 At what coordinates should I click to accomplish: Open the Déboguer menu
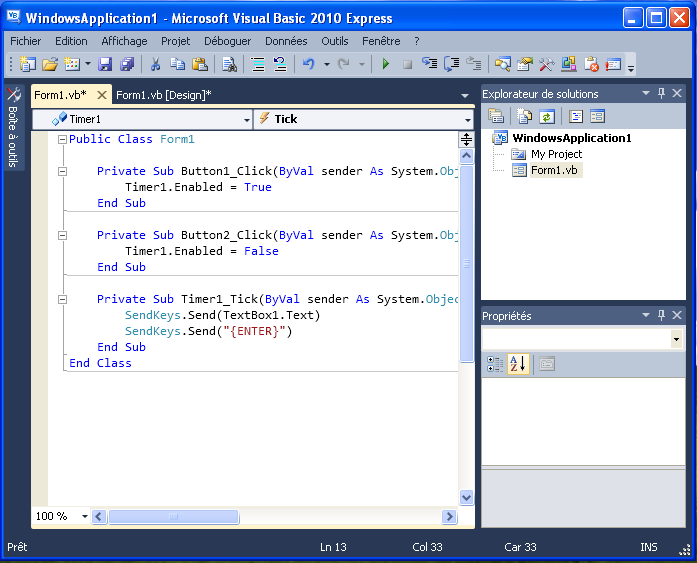[x=228, y=41]
